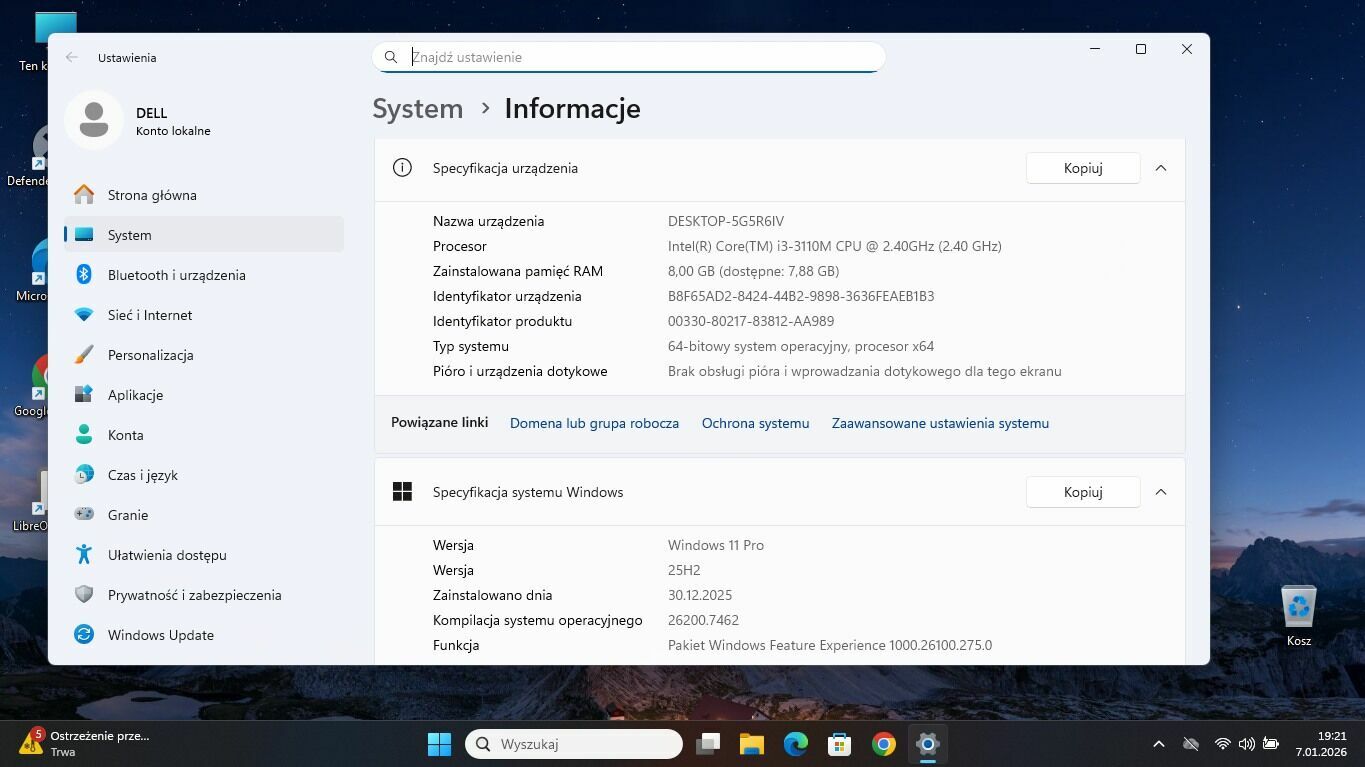Collapse the Specyfikacja urządzenia section
This screenshot has width=1365, height=767.
pos(1161,168)
